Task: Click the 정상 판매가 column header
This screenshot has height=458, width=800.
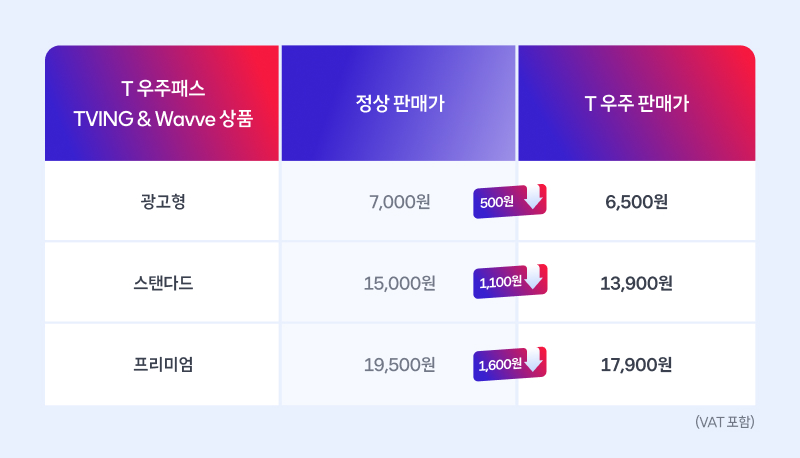Action: [399, 103]
